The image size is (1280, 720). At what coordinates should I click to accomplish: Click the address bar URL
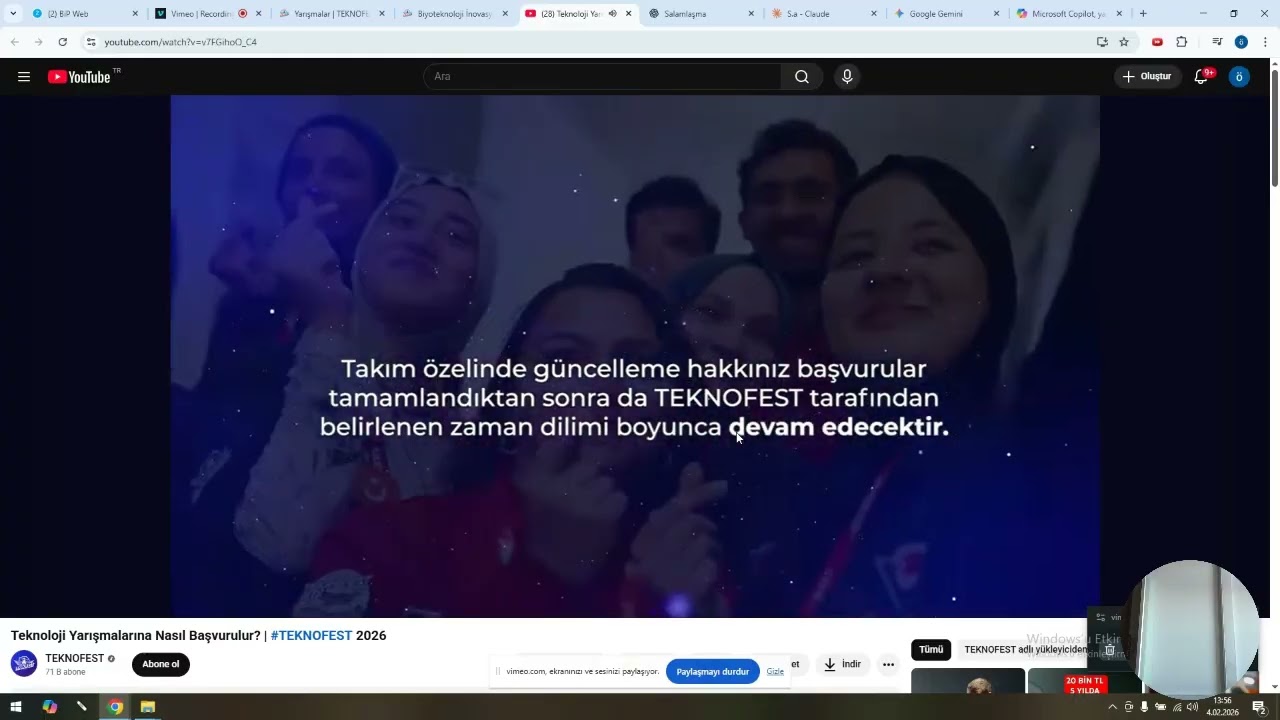coord(181,42)
